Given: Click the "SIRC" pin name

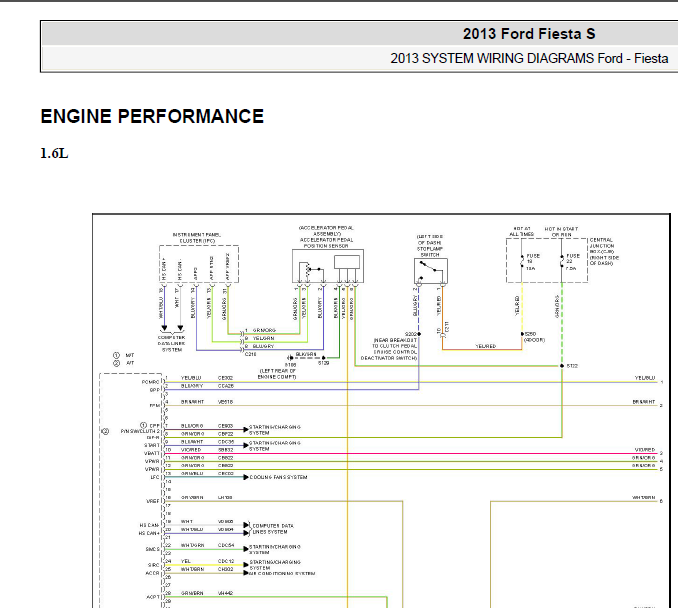Looking at the screenshot, I should pyautogui.click(x=154, y=565).
